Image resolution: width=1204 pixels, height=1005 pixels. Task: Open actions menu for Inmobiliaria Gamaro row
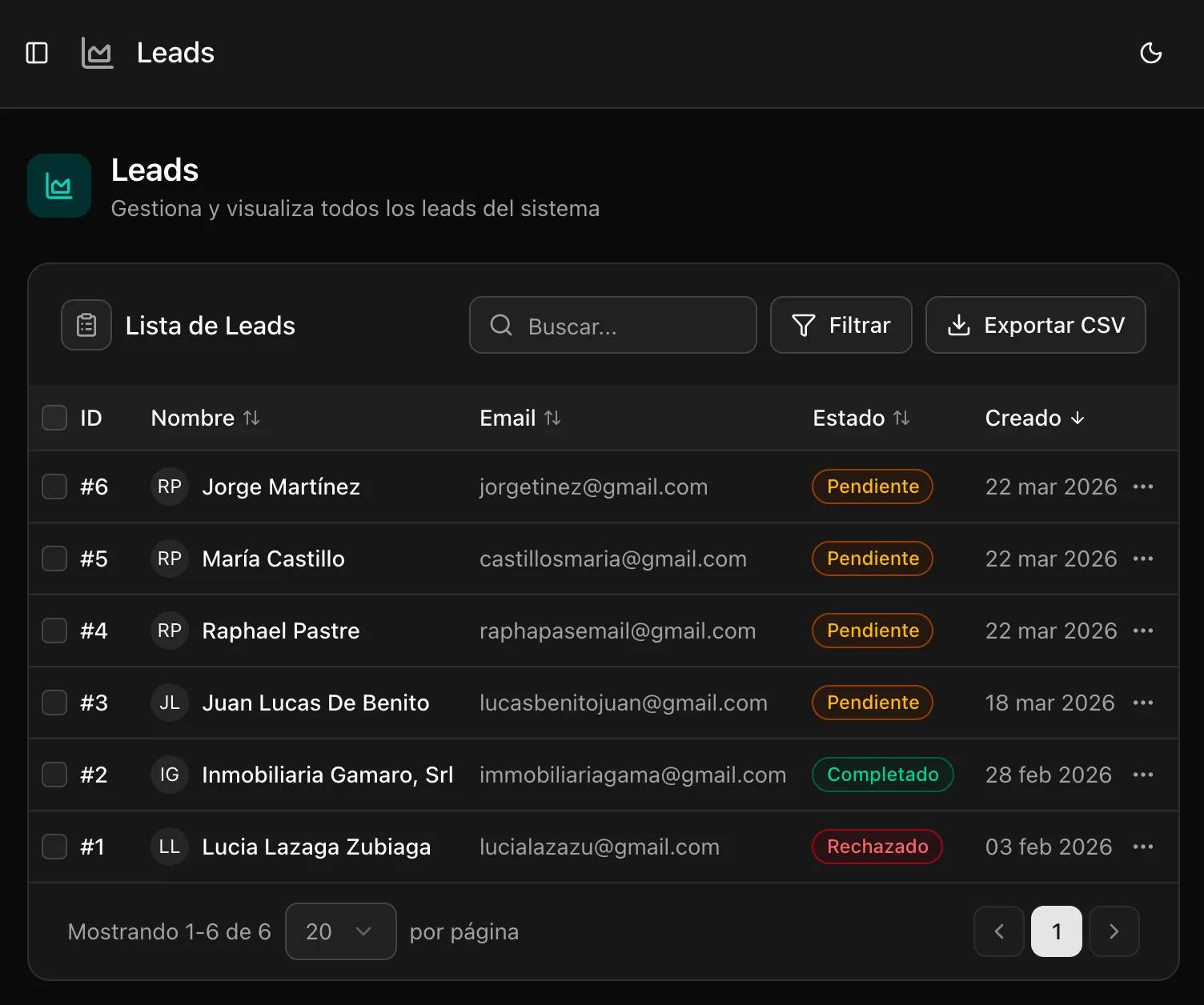pyautogui.click(x=1143, y=775)
